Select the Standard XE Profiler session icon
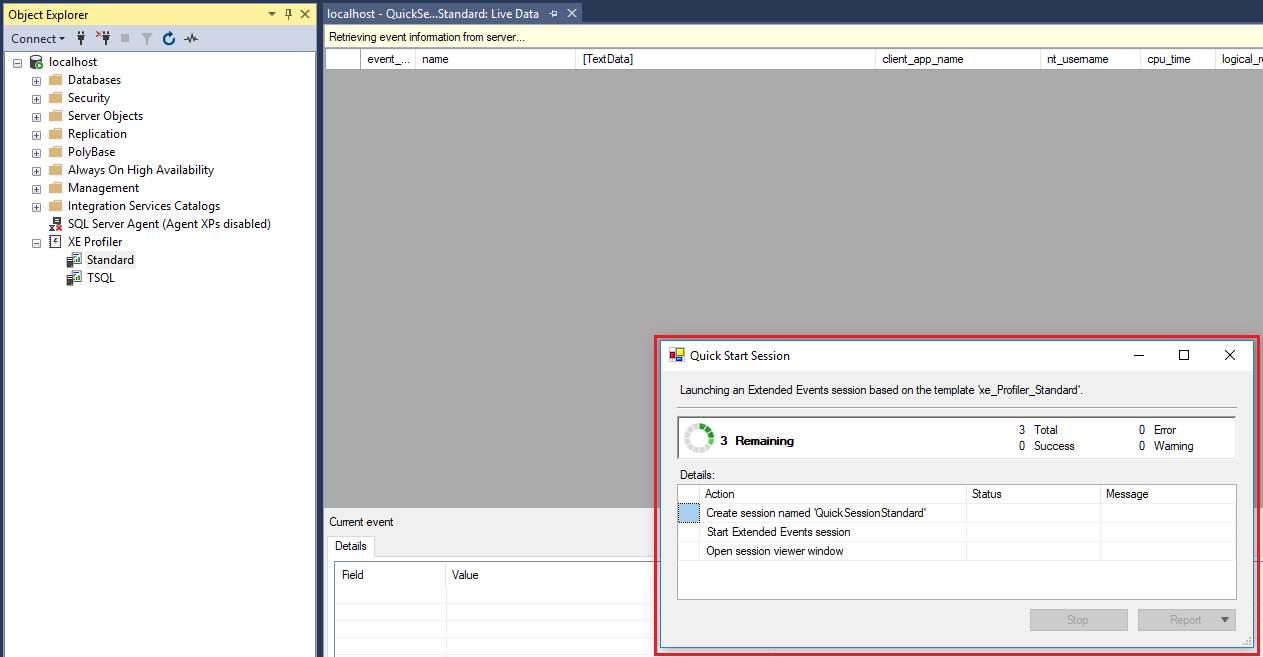 click(x=74, y=259)
